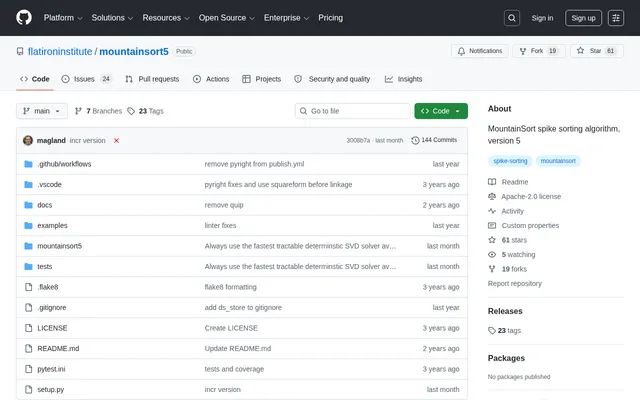
Task: Expand the Enterprise menu
Action: click(x=286, y=18)
